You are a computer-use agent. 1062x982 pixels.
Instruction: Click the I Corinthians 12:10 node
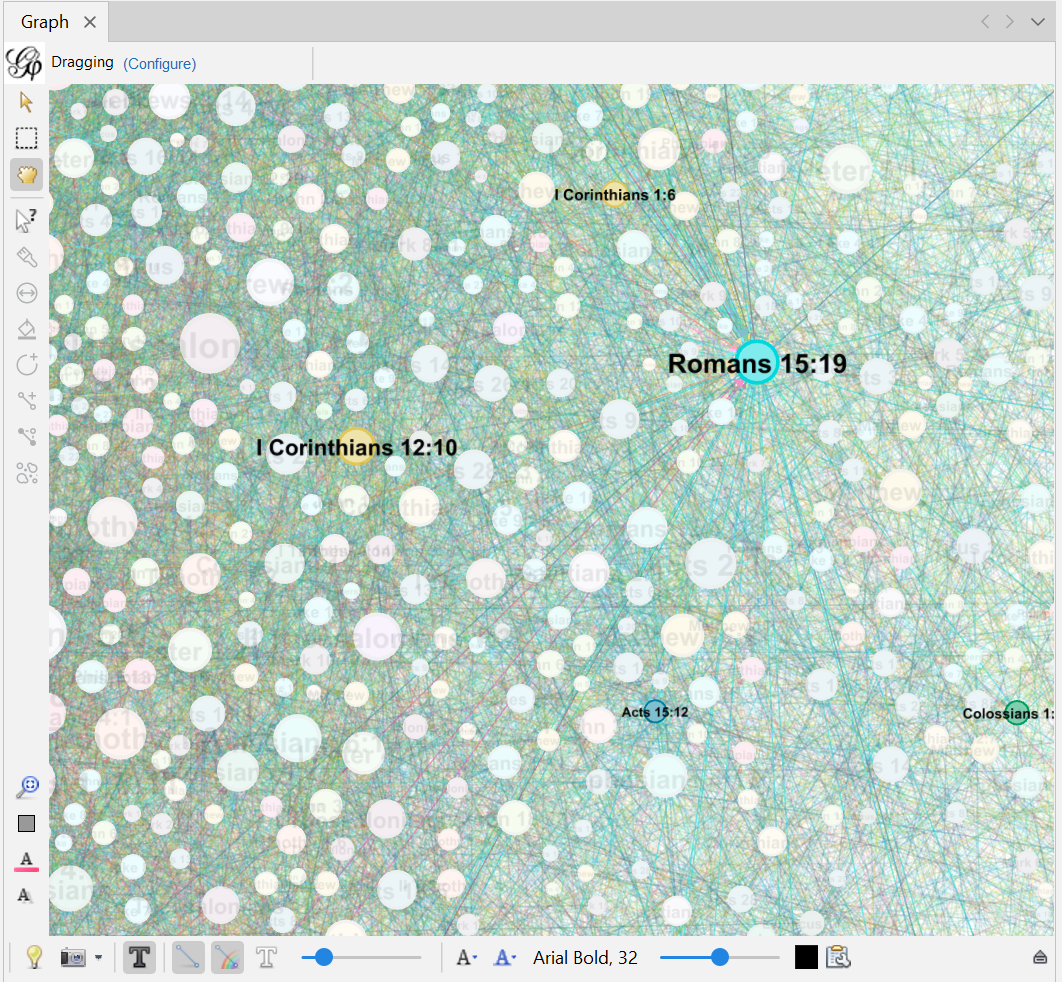coord(356,446)
